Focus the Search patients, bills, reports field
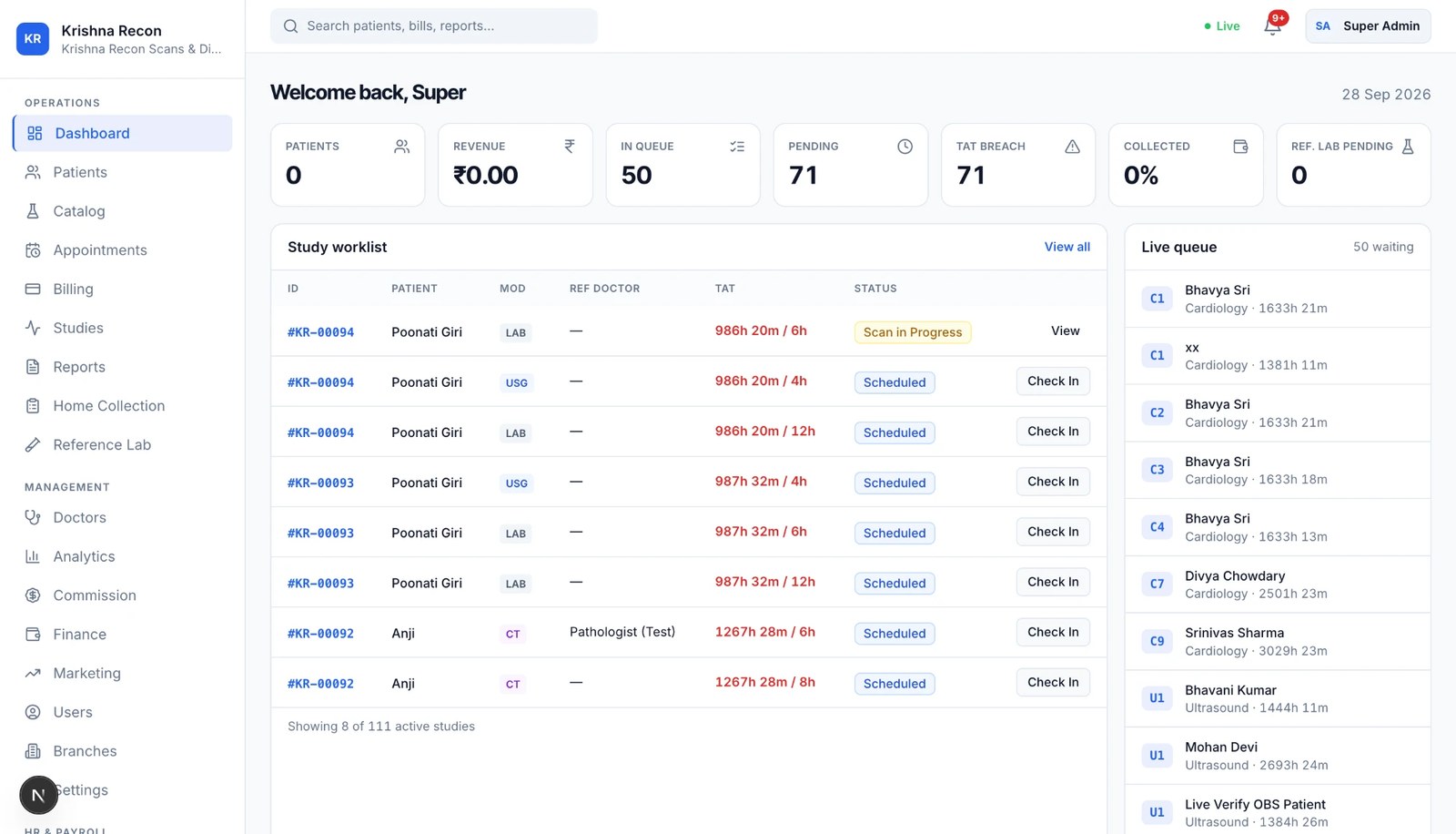The height and width of the screenshot is (834, 1456). tap(434, 25)
